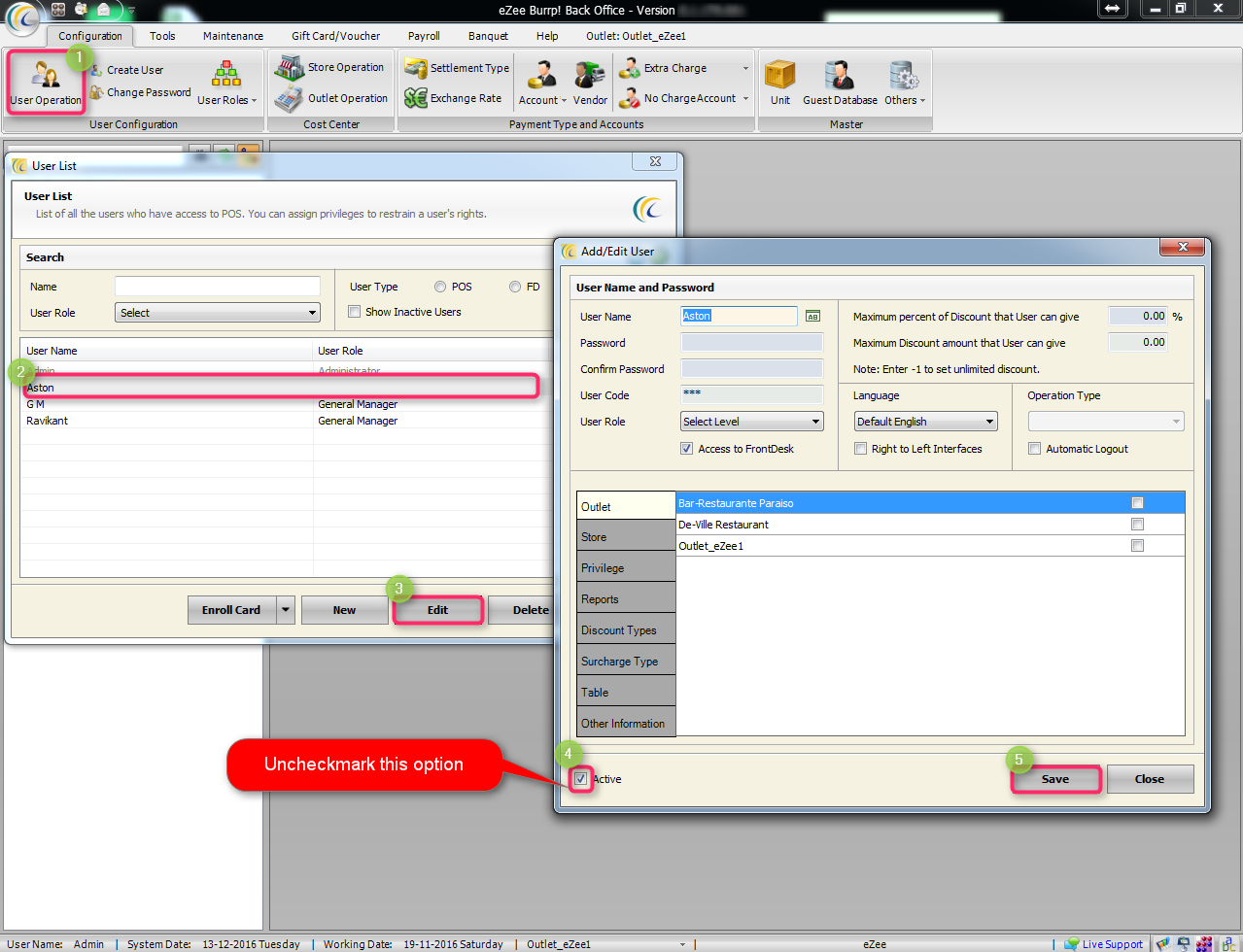The width and height of the screenshot is (1243, 952).
Task: Enable Right to Left Interfaces checkbox
Action: tap(860, 449)
